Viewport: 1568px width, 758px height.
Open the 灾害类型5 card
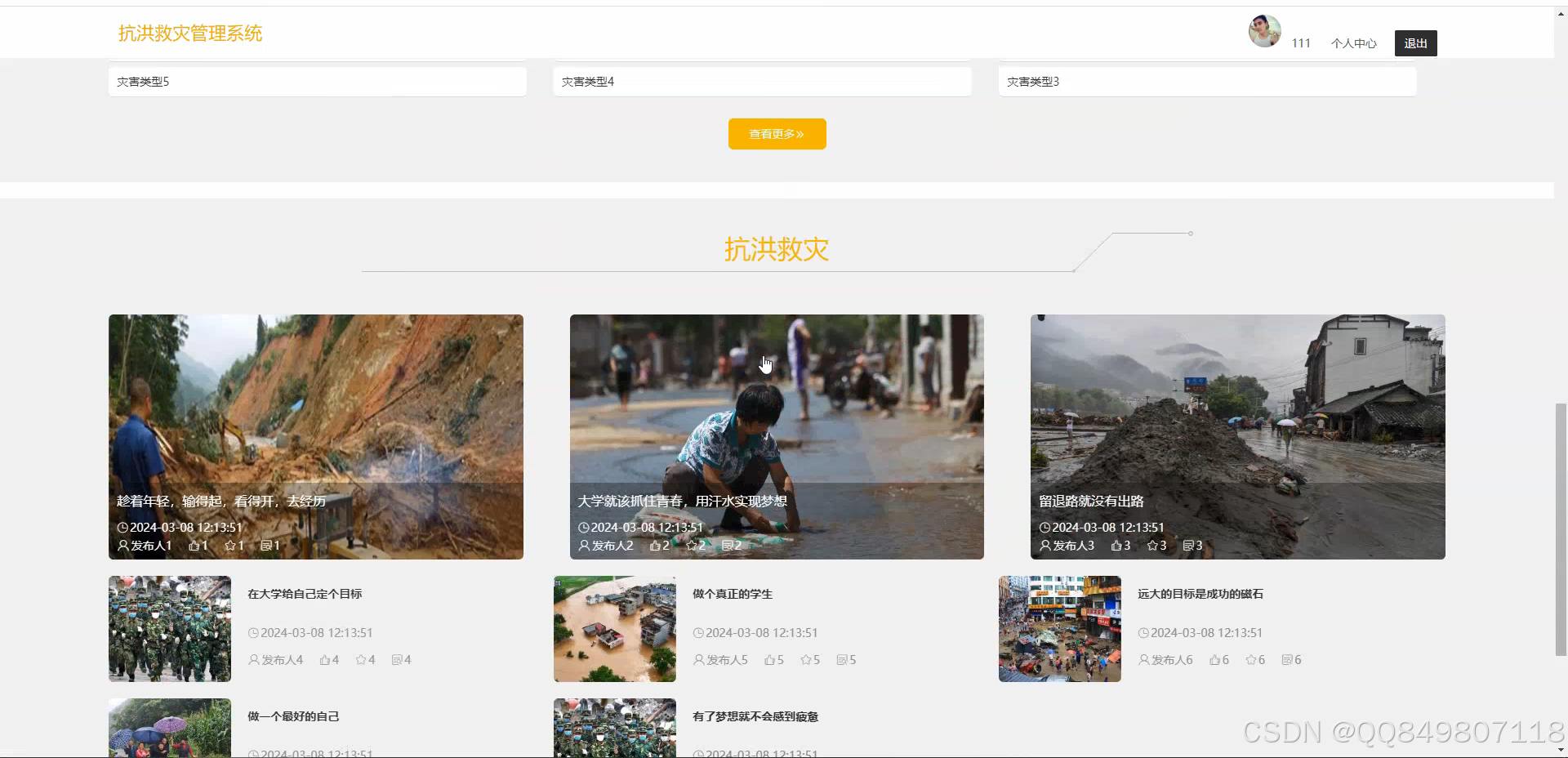(317, 82)
